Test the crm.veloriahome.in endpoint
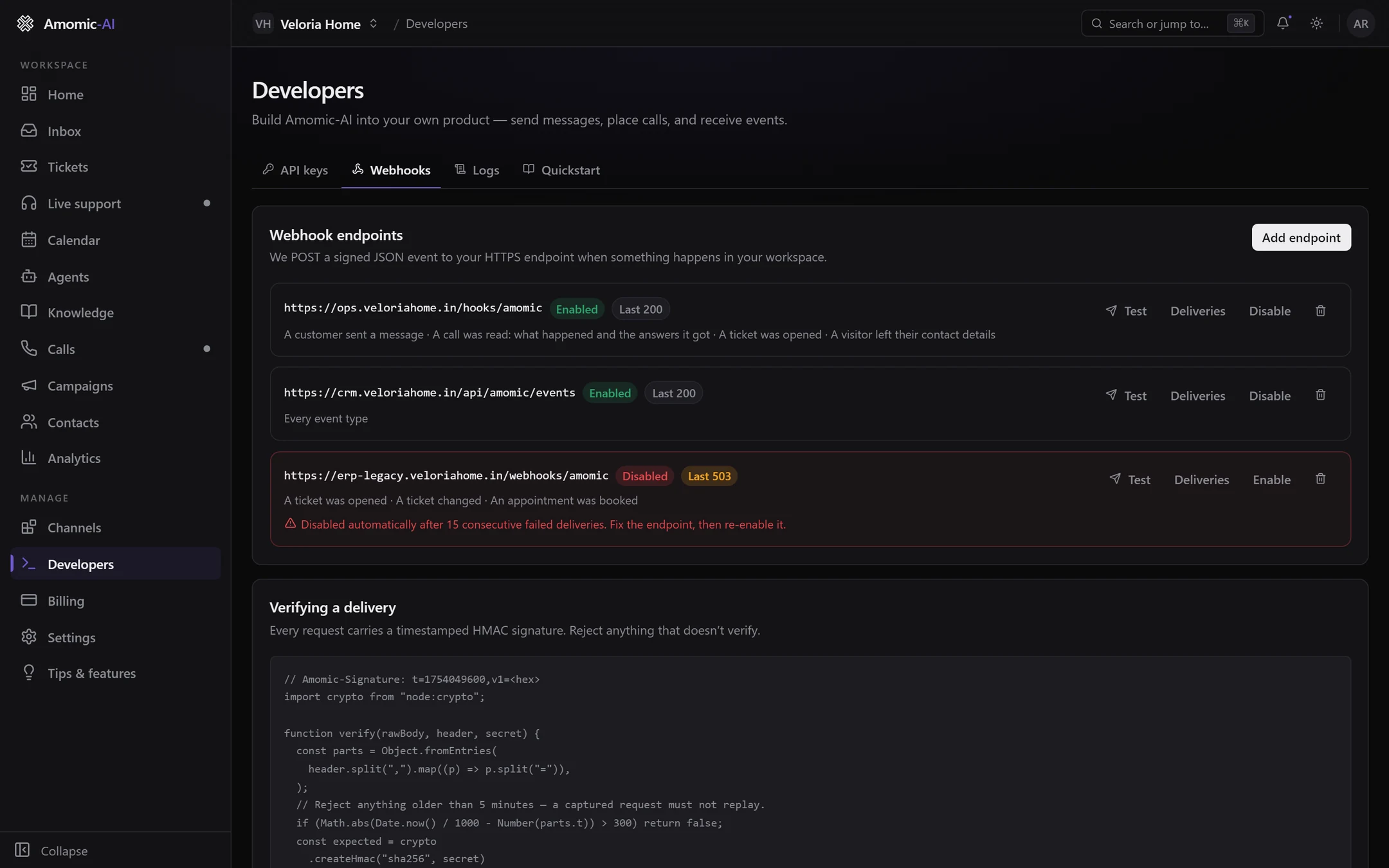 1126,395
